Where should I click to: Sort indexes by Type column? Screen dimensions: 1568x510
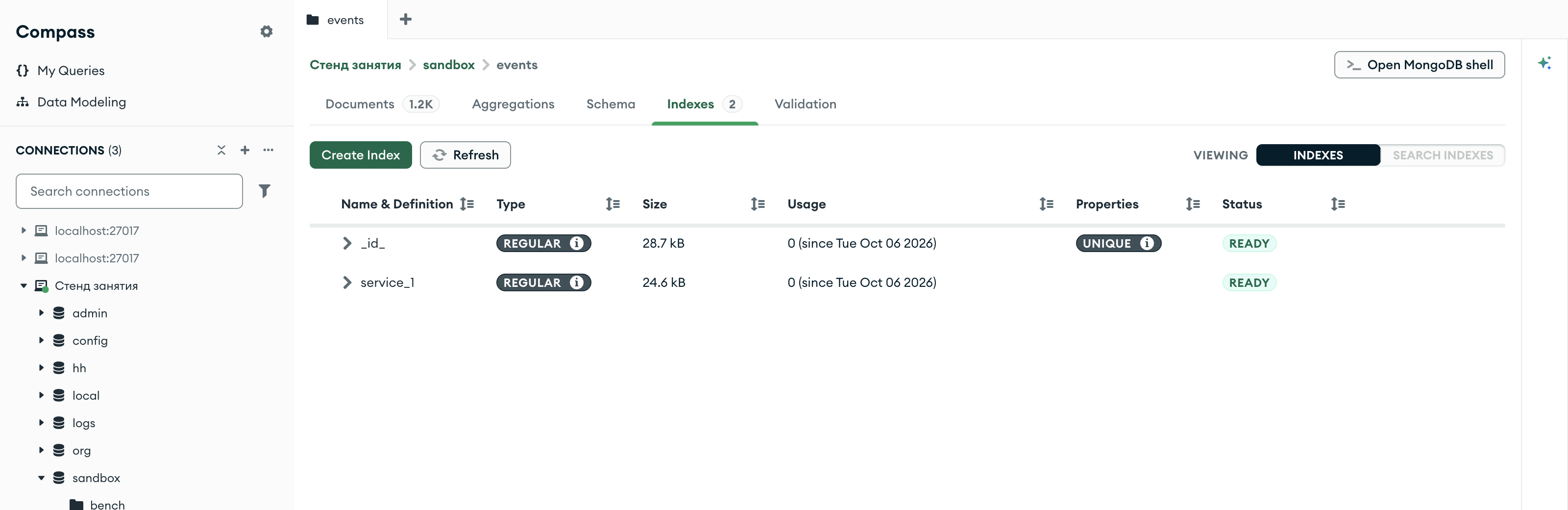click(613, 204)
